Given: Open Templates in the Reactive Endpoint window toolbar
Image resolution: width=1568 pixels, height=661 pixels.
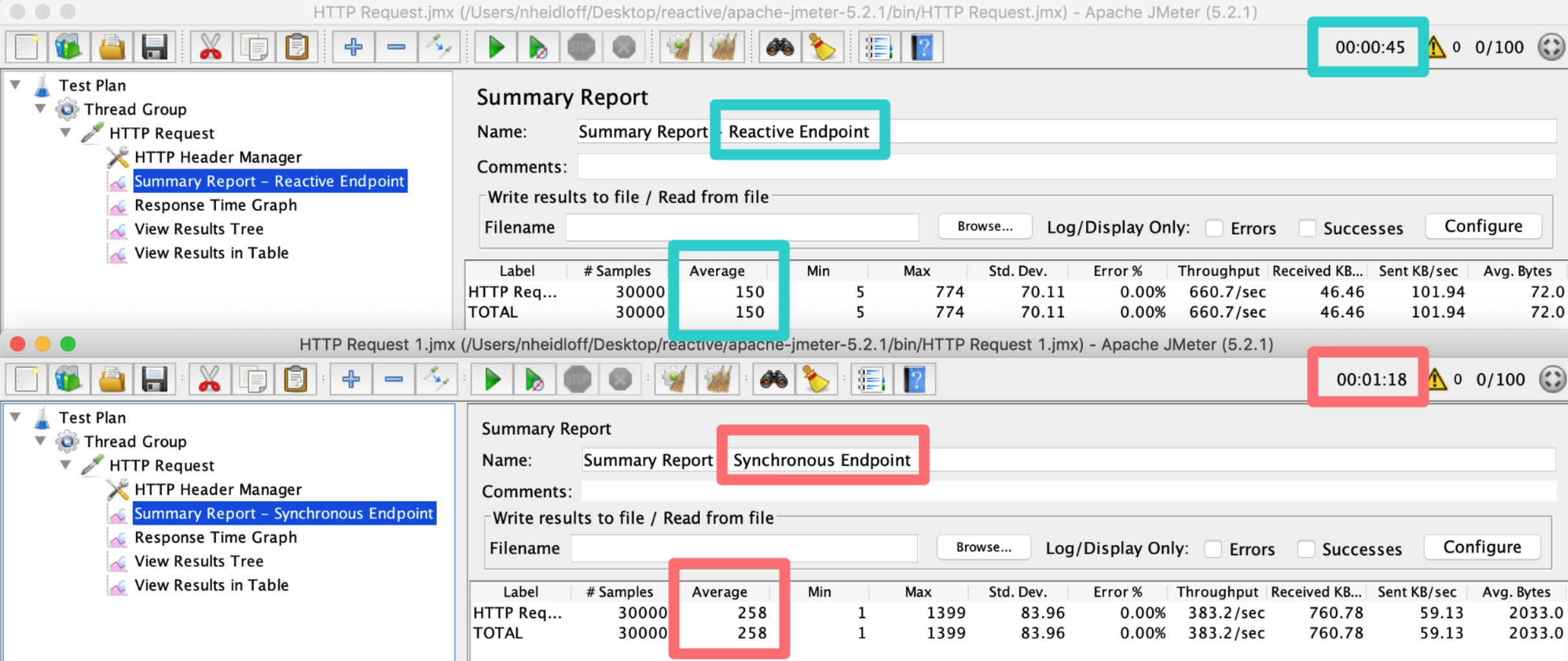Looking at the screenshot, I should point(69,47).
